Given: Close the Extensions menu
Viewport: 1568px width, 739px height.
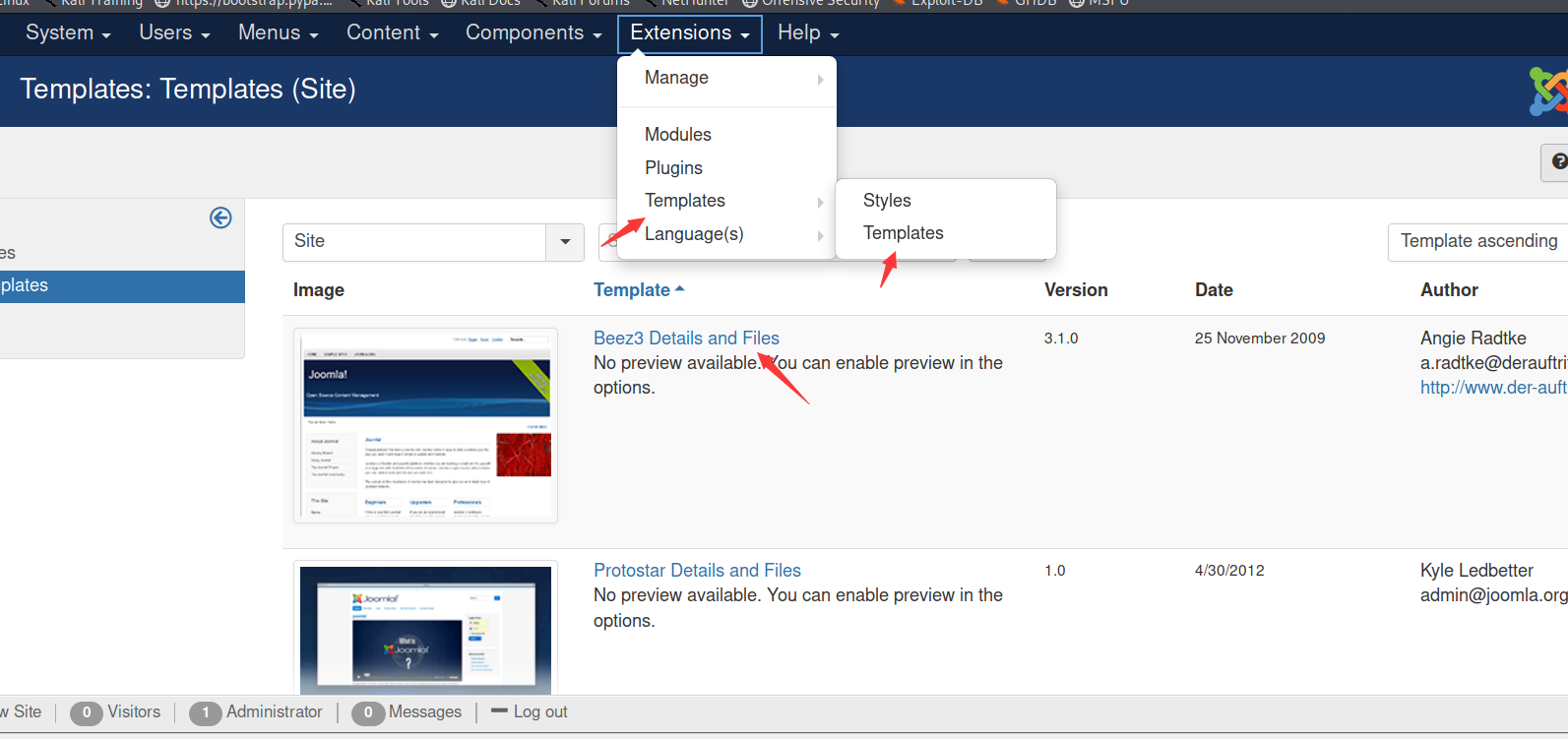Looking at the screenshot, I should (x=690, y=33).
